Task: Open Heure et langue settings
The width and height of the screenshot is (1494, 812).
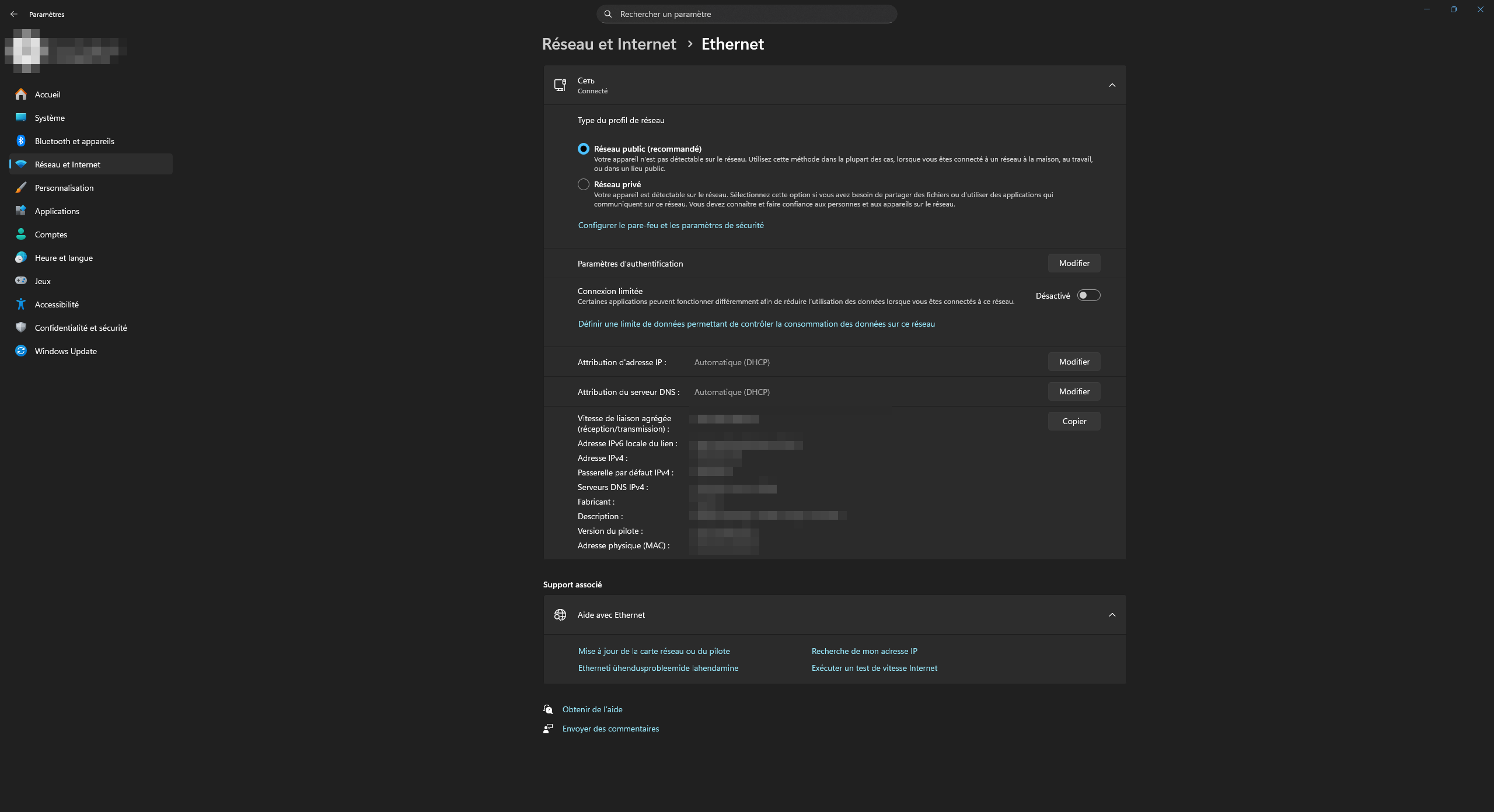Action: (x=64, y=258)
